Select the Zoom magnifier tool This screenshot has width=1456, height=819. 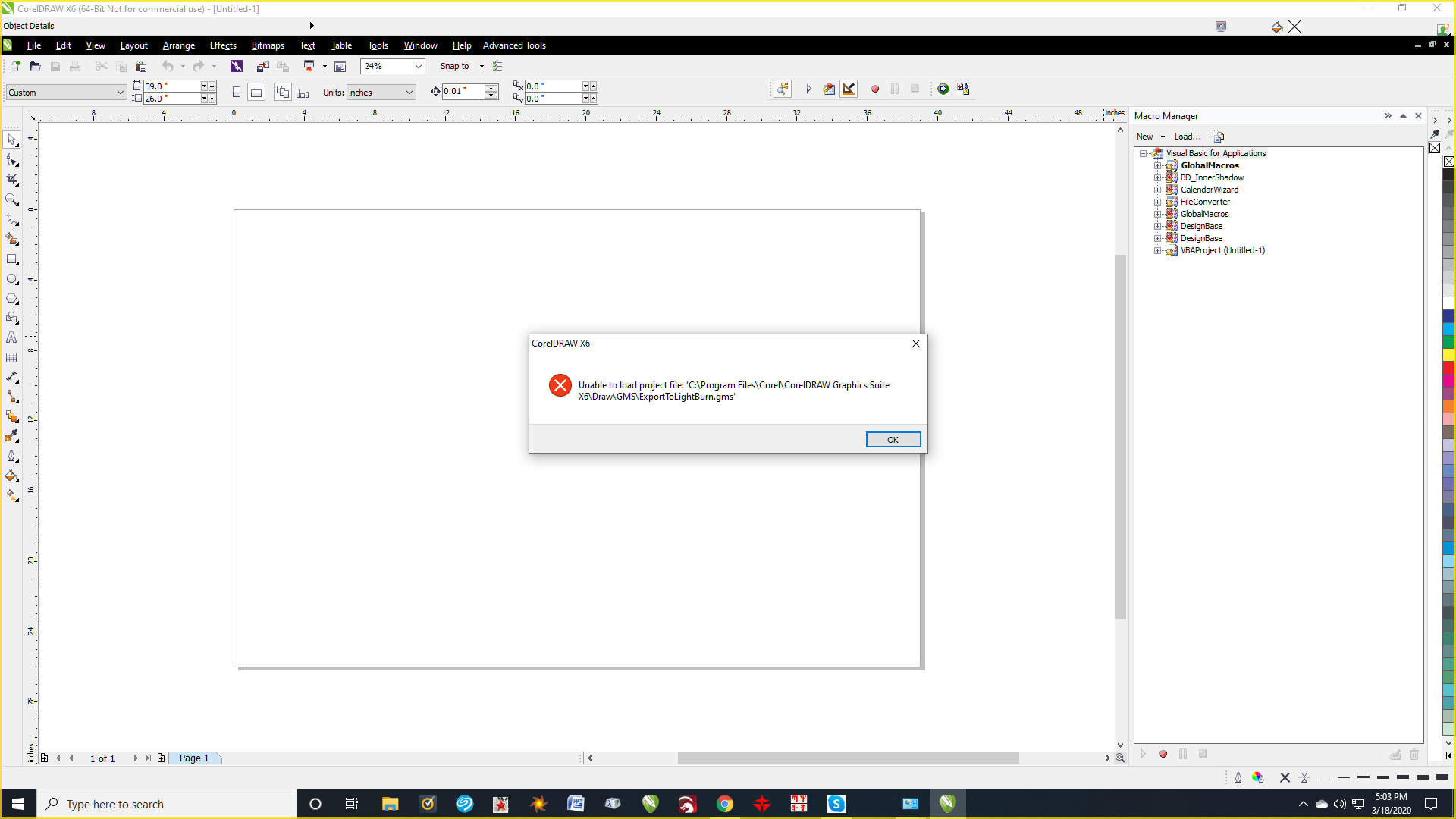(12, 199)
